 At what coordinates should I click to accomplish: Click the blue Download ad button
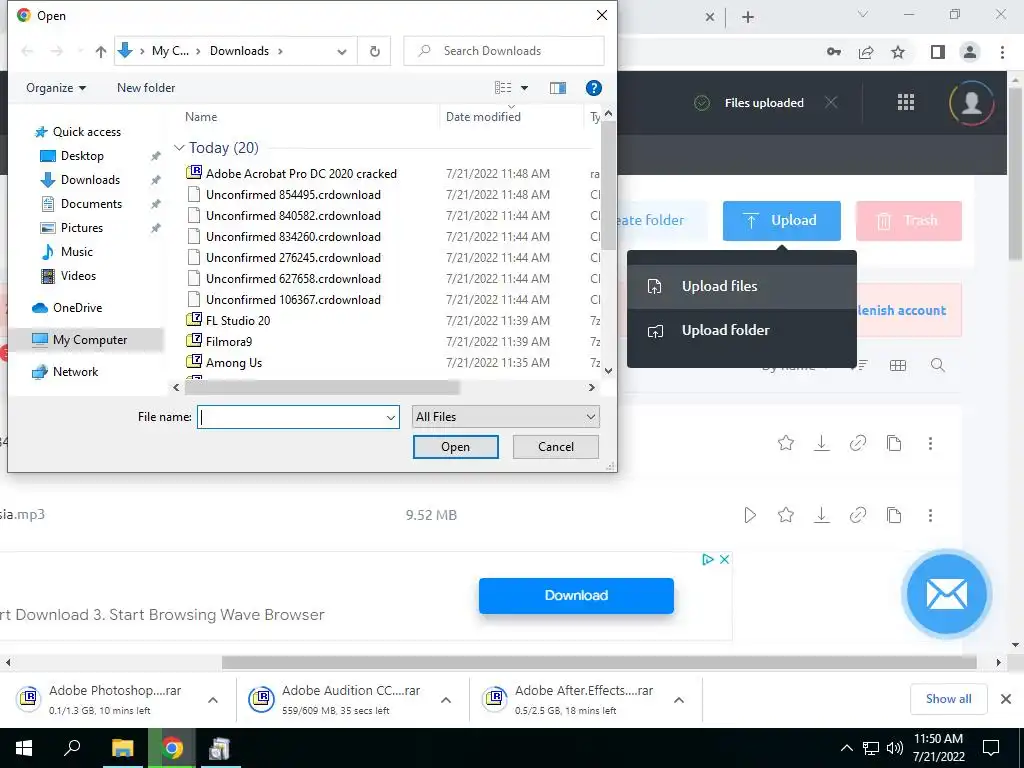click(576, 596)
